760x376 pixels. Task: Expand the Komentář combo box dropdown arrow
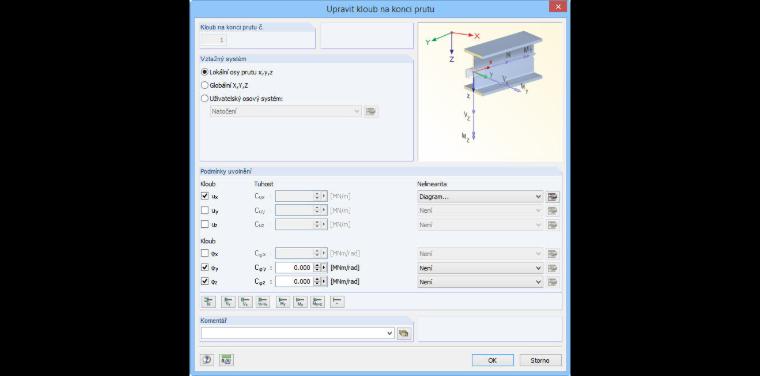pos(390,333)
